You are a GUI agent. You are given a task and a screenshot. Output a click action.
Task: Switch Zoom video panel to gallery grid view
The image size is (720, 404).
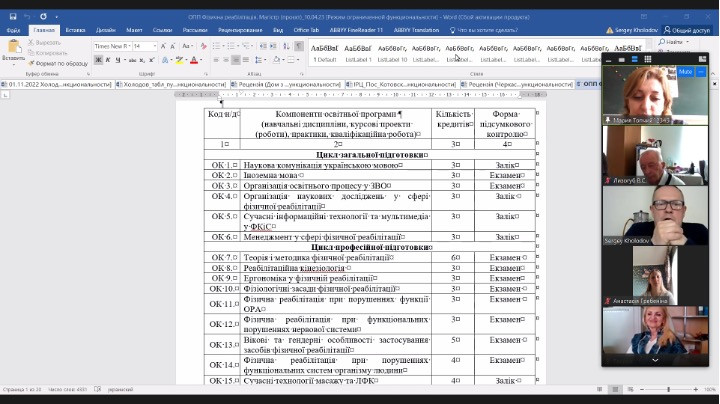pyautogui.click(x=647, y=59)
